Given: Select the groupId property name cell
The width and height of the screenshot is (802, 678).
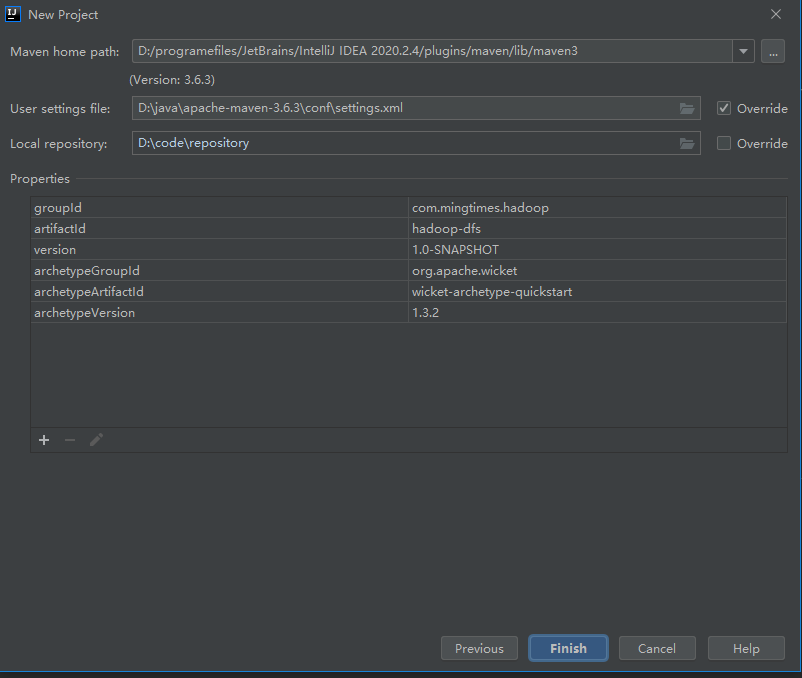Looking at the screenshot, I should coord(219,208).
